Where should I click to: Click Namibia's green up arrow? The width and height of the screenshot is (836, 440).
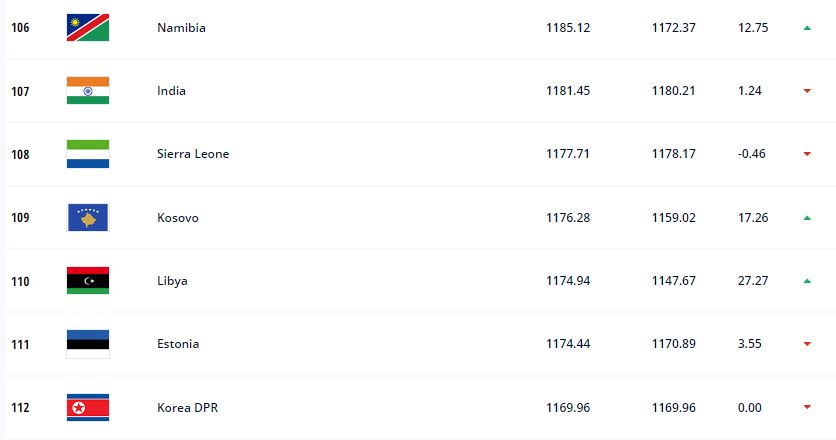[x=807, y=28]
